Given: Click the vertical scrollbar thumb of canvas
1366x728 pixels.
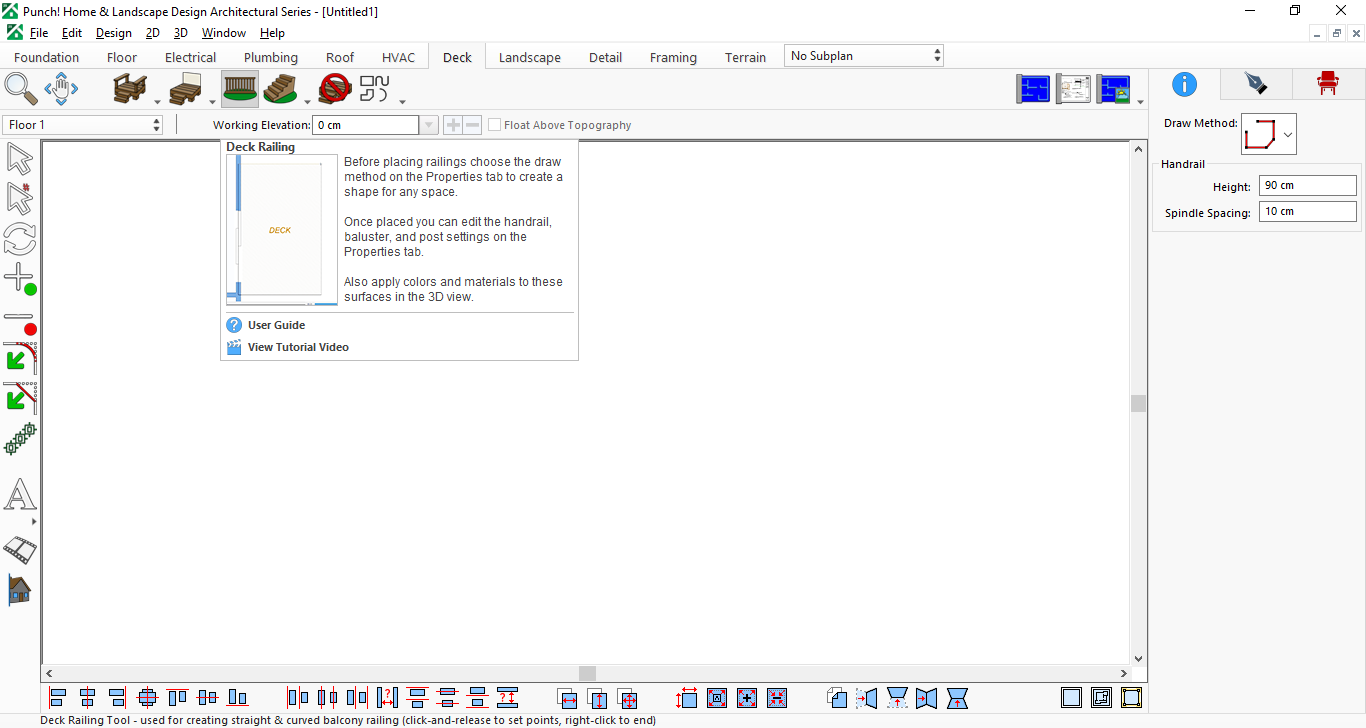Looking at the screenshot, I should click(x=1138, y=403).
